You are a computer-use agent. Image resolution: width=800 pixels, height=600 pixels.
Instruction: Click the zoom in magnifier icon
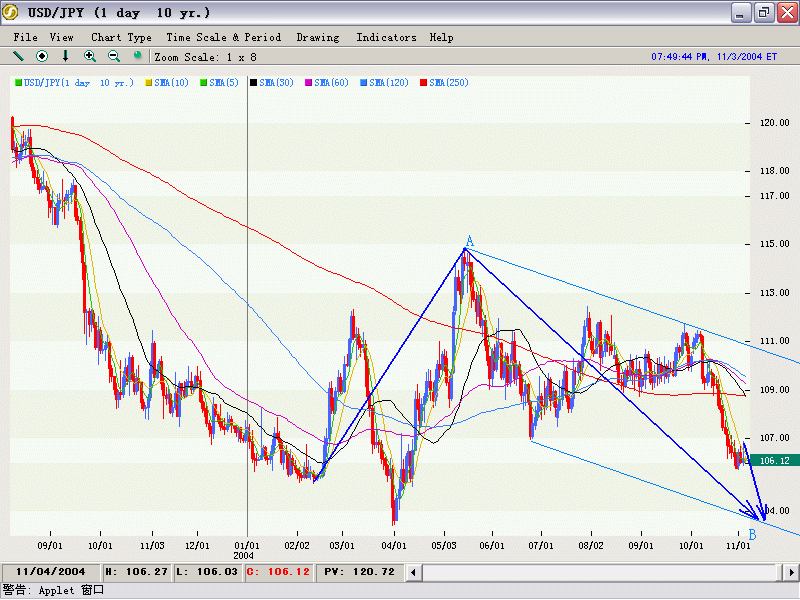tap(90, 56)
